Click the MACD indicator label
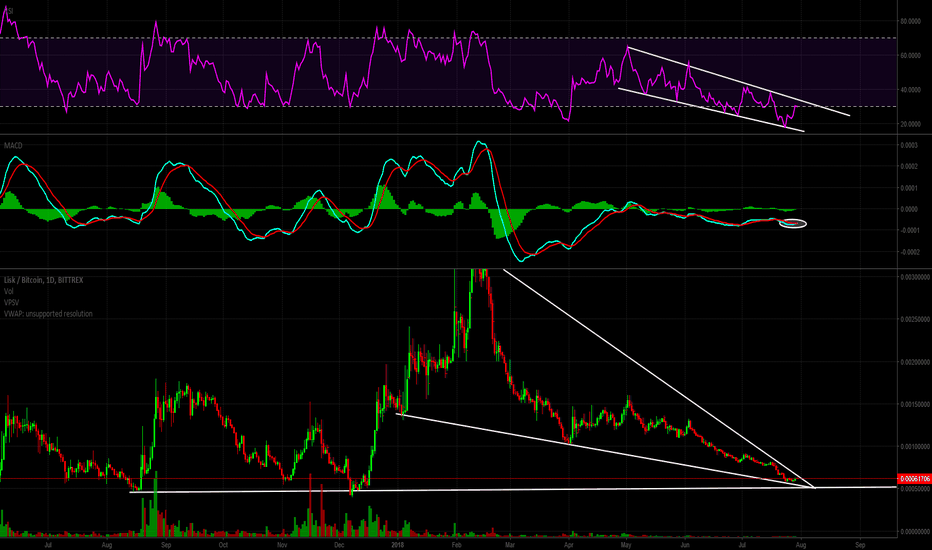This screenshot has width=932, height=550. click(13, 145)
